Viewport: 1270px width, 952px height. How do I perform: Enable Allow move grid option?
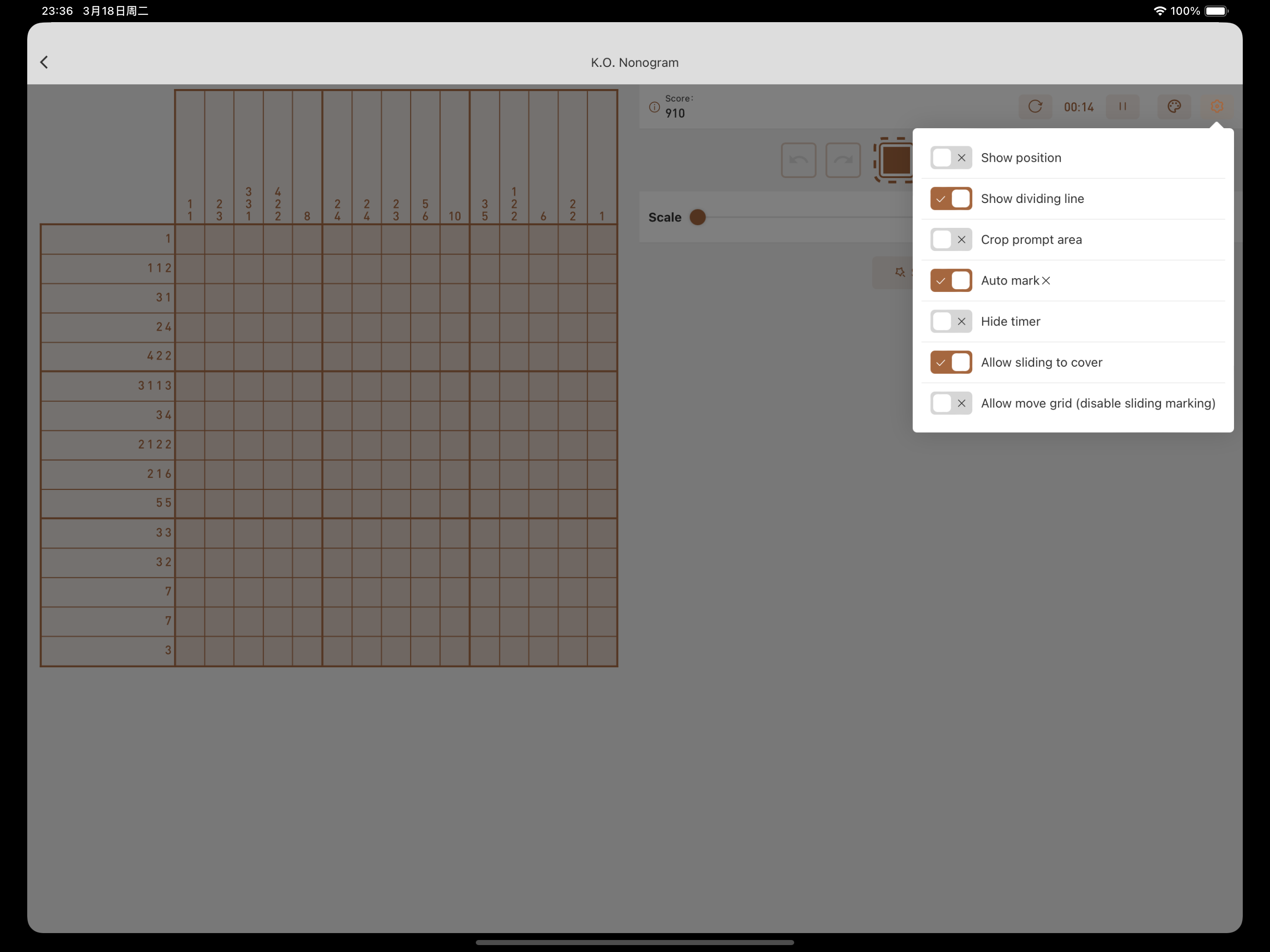(x=951, y=404)
